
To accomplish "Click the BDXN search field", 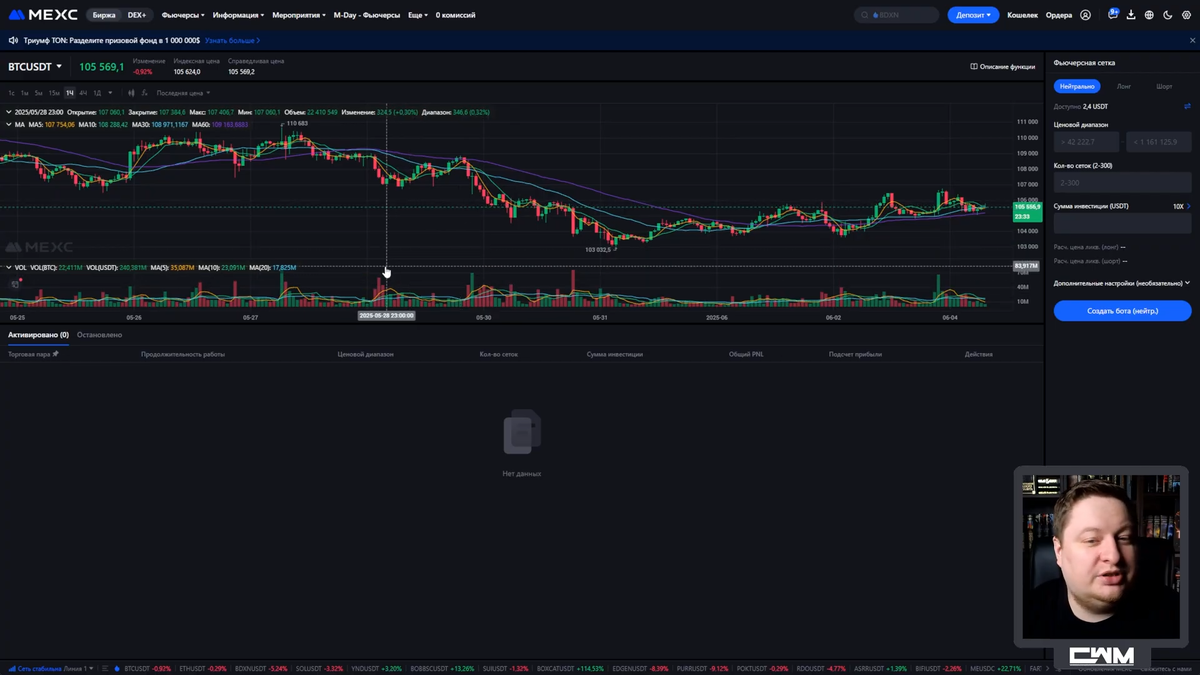I will (898, 15).
